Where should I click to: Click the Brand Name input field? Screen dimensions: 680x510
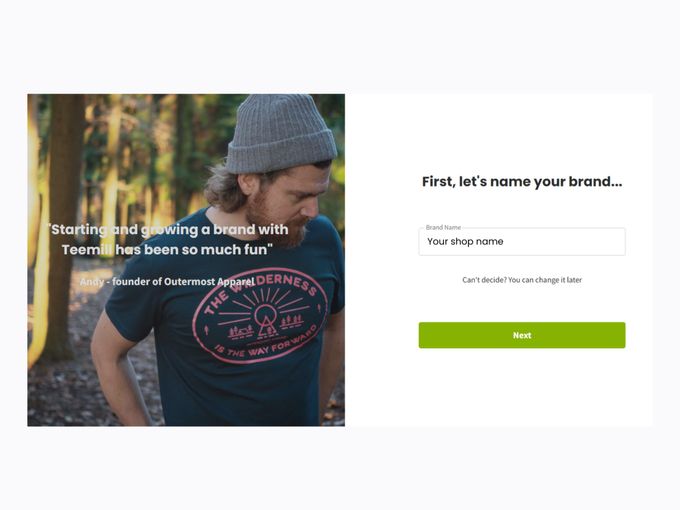point(521,242)
